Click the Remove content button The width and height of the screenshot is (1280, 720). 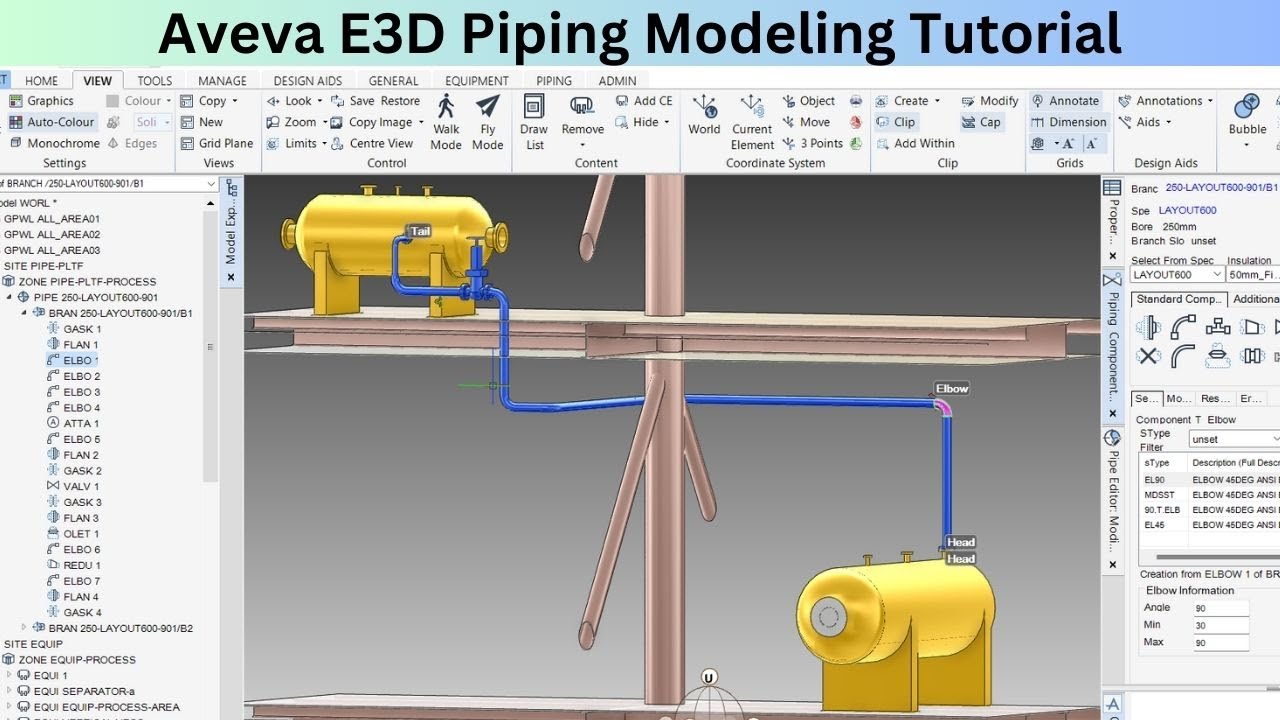(x=582, y=122)
